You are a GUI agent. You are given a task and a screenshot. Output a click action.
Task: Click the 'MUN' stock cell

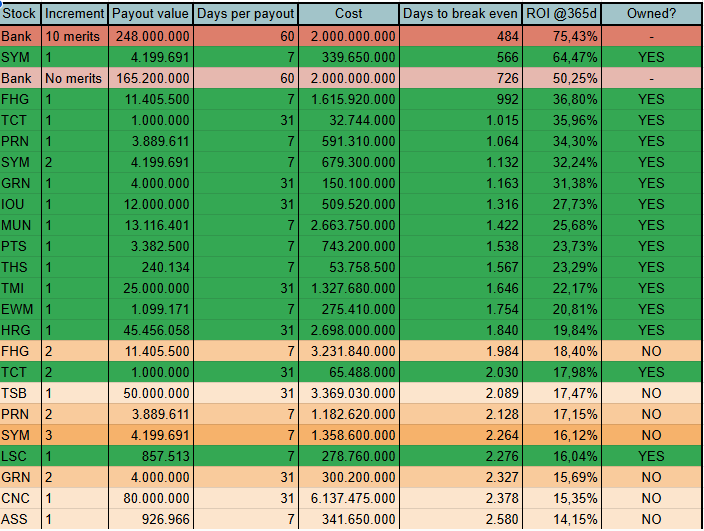pyautogui.click(x=21, y=225)
